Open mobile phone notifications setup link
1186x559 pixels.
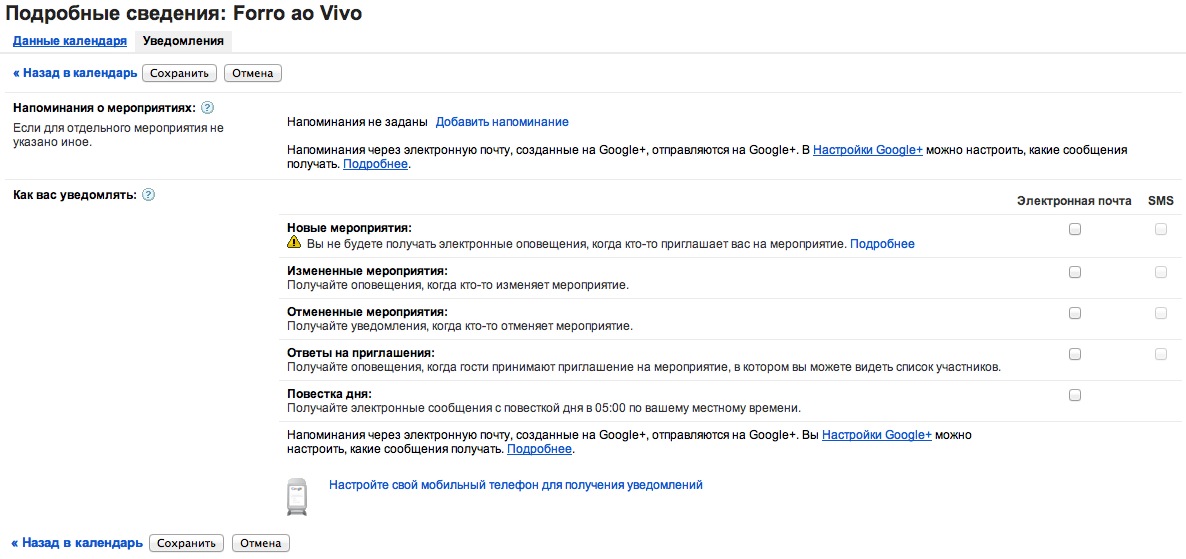516,484
